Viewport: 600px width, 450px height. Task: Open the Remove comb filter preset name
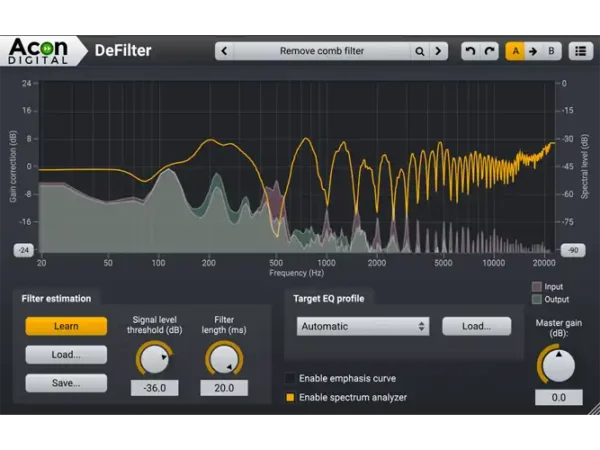tap(322, 51)
